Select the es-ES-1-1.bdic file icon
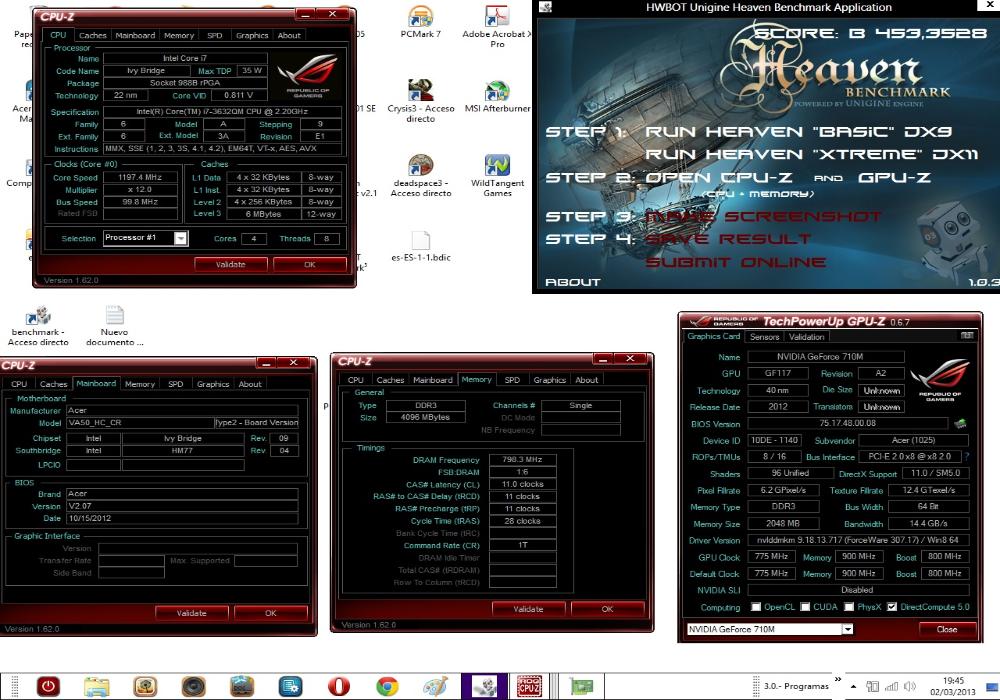Screen dimensions: 1000x700 420,246
